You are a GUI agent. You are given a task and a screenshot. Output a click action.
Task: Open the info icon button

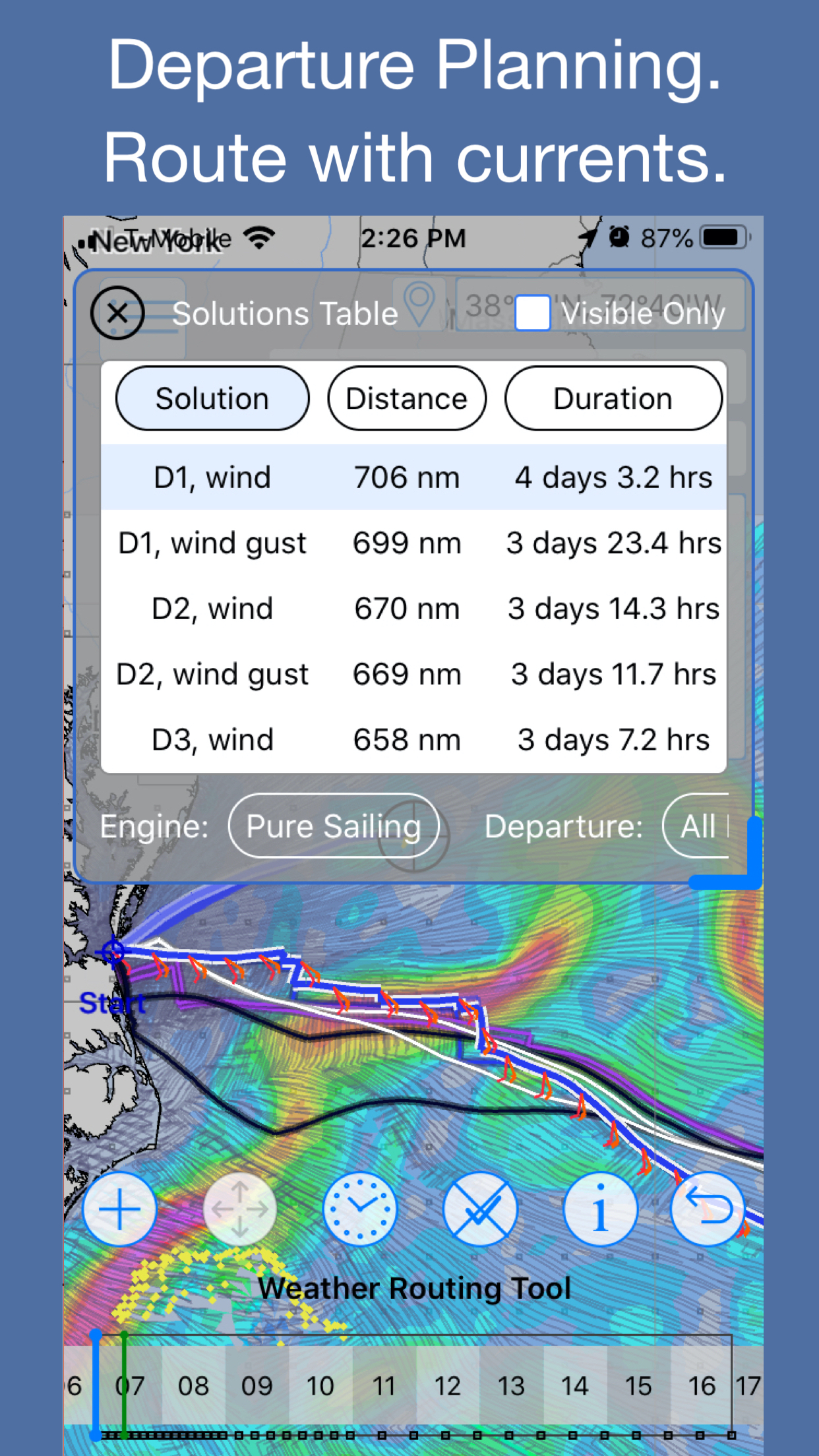point(600,1209)
